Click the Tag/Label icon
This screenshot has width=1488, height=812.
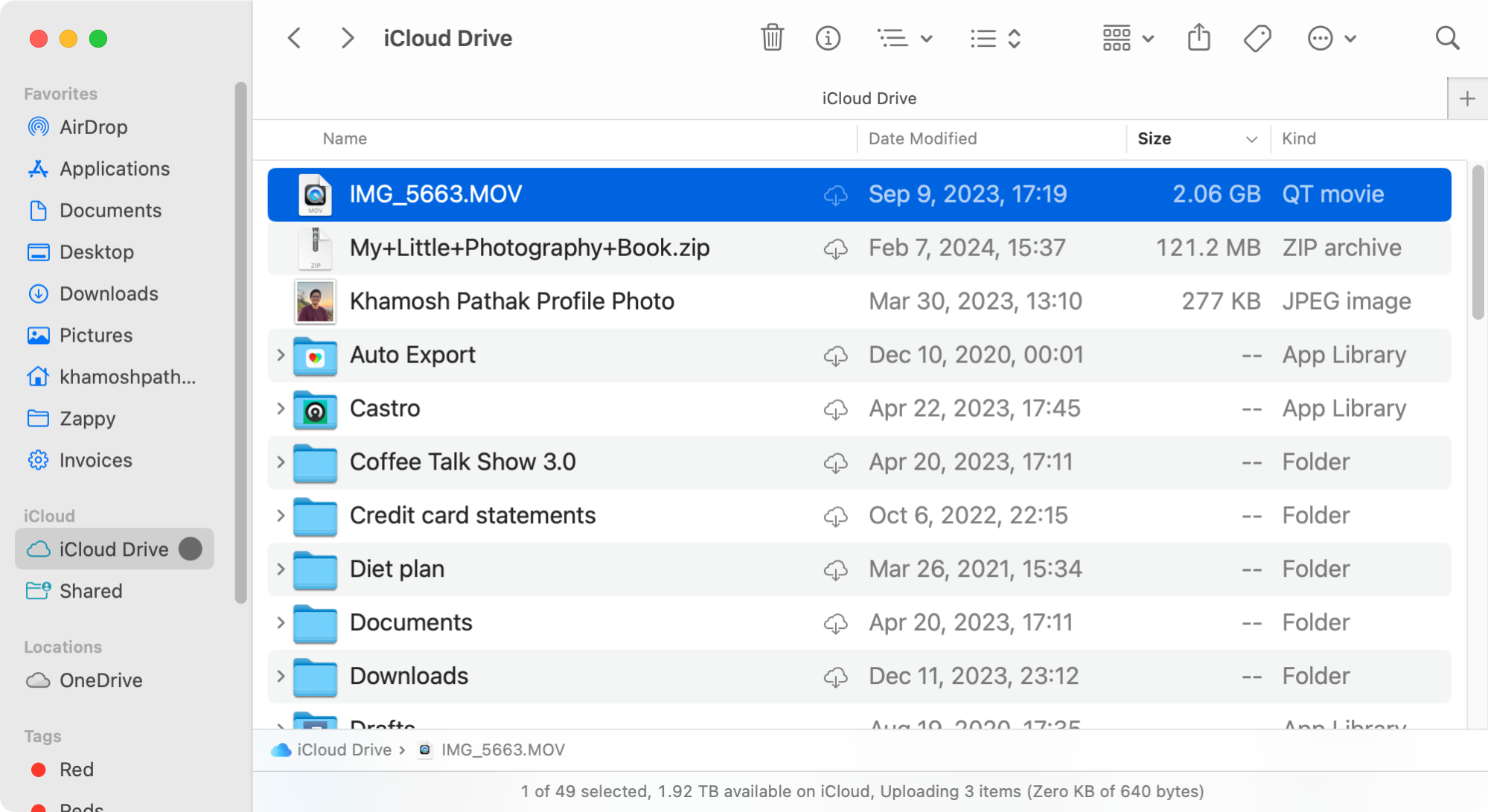tap(1257, 39)
